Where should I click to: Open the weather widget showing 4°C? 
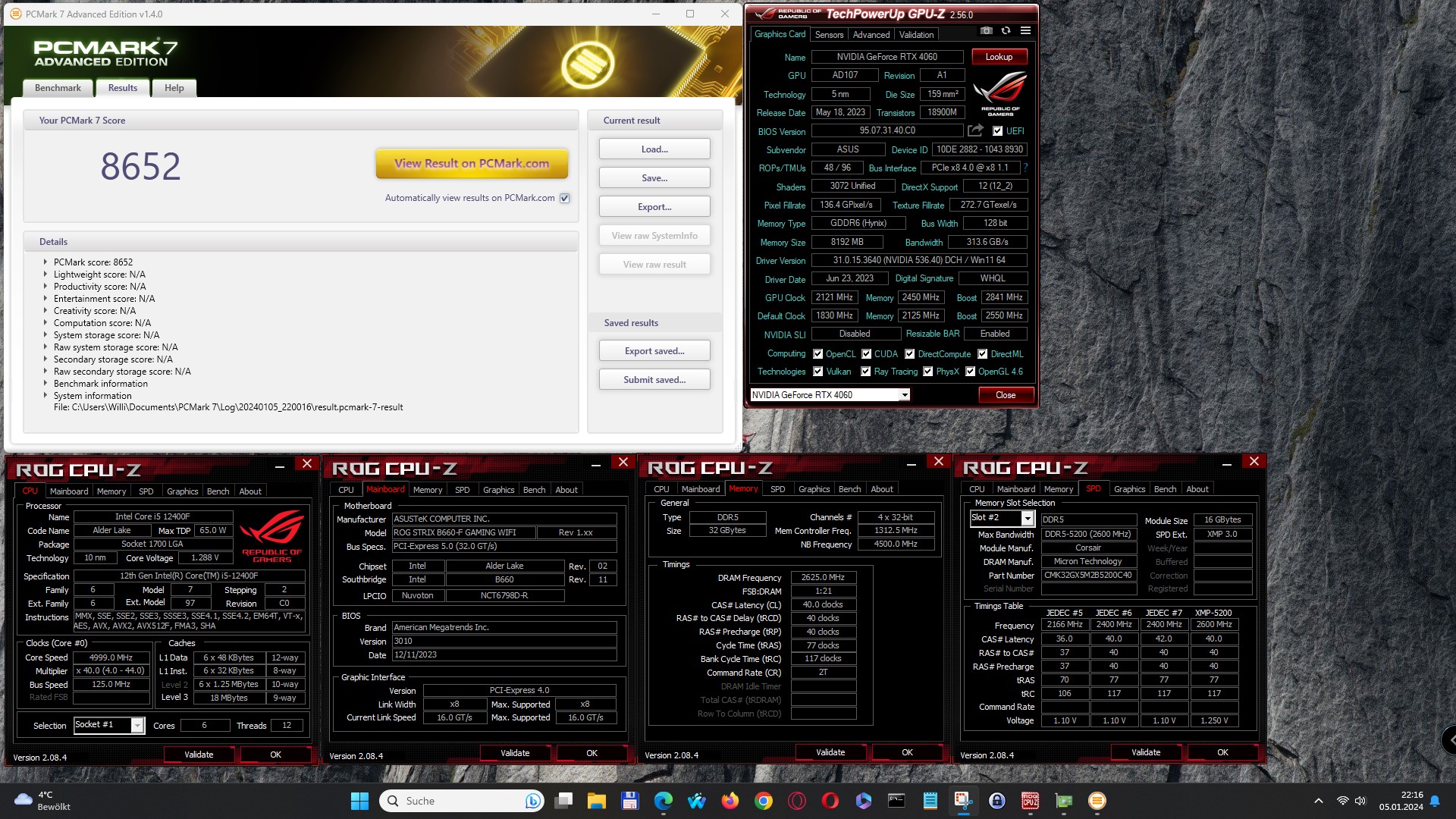(42, 801)
